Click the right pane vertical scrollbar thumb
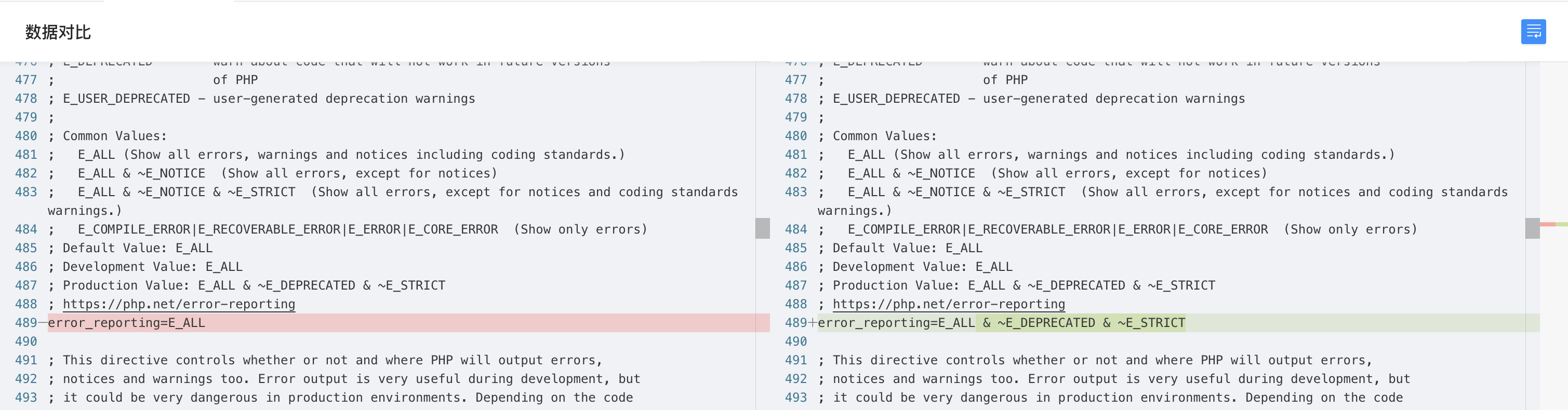The image size is (1568, 410). 1532,229
